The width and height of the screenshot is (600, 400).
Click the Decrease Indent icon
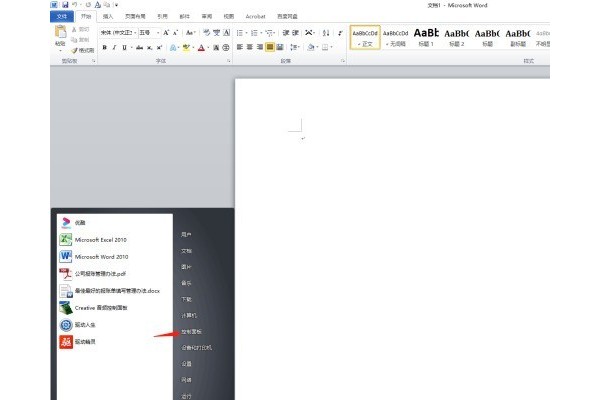pyautogui.click(x=286, y=33)
